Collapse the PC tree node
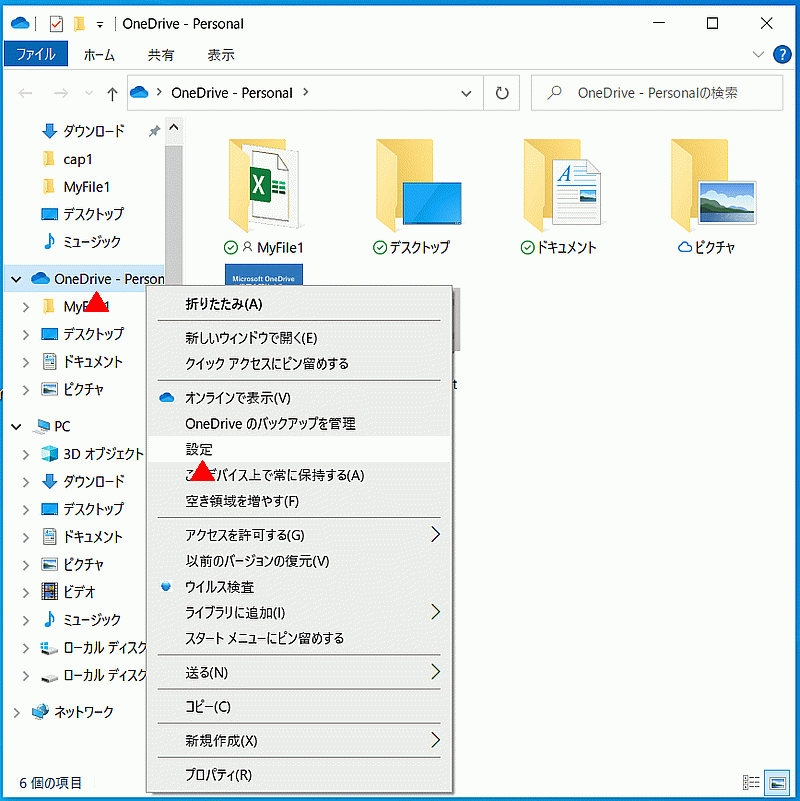This screenshot has height=801, width=800. pyautogui.click(x=16, y=427)
